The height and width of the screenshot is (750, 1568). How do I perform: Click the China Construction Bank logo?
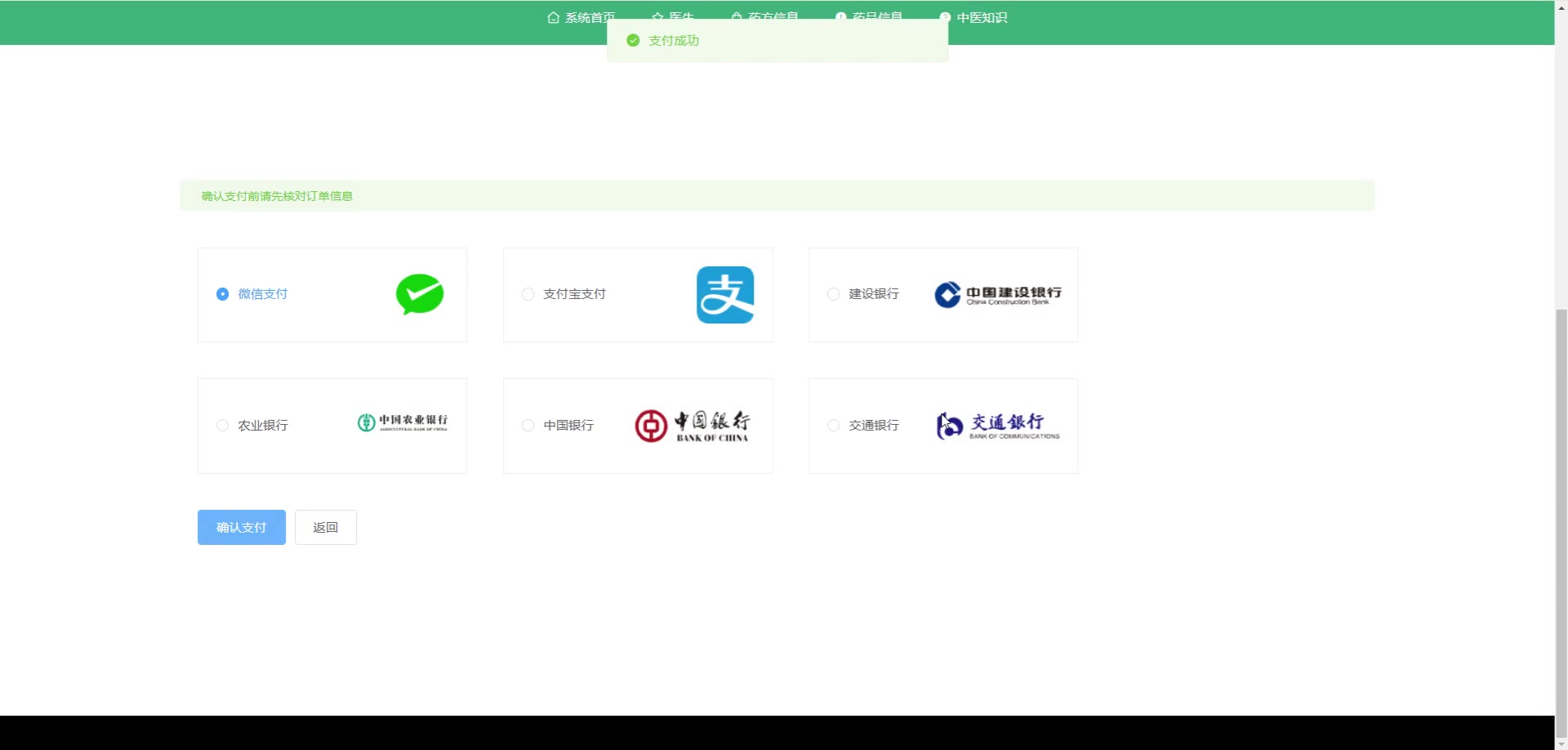[998, 295]
